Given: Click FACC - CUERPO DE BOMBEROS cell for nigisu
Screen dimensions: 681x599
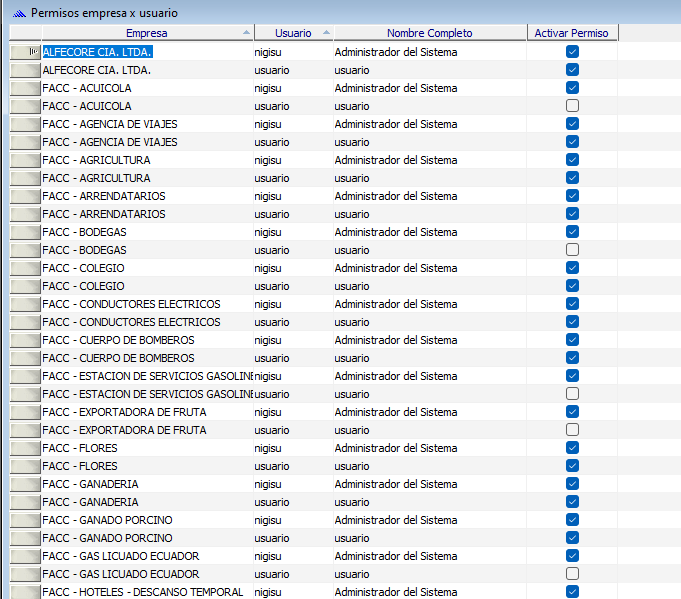Looking at the screenshot, I should (x=118, y=340).
